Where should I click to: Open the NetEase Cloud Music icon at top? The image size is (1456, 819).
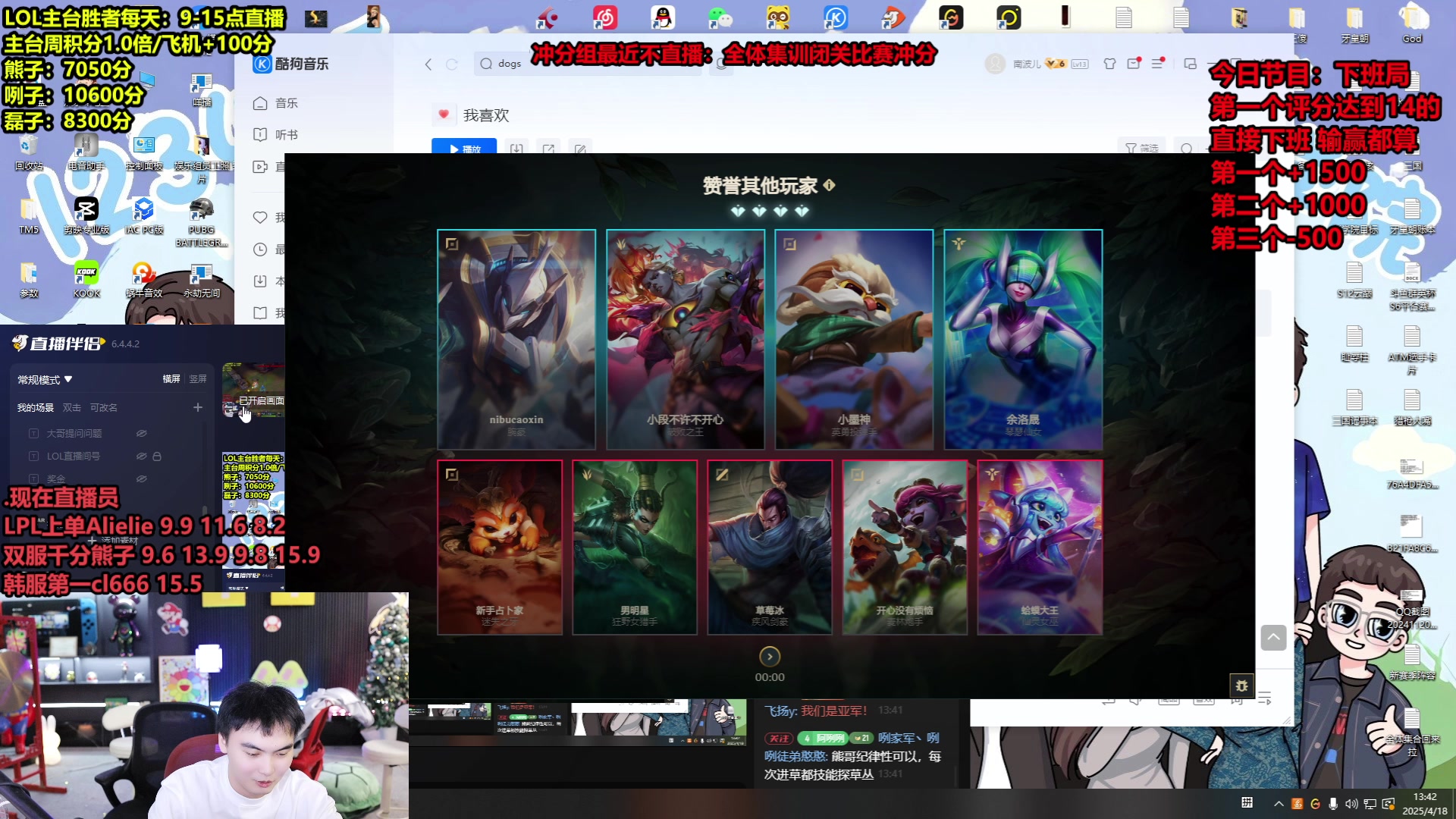click(x=604, y=17)
